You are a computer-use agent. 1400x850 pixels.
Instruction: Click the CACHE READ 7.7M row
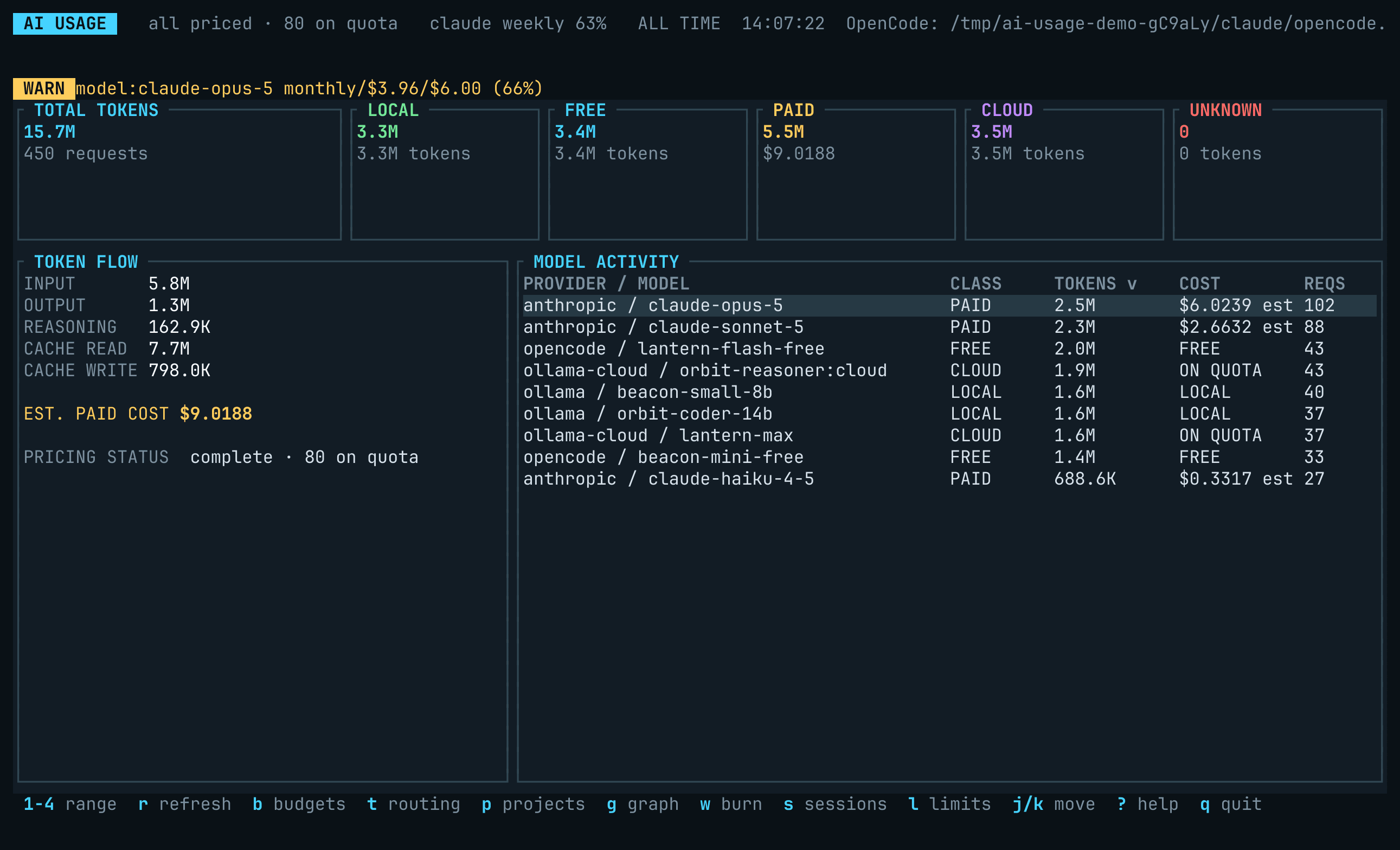107,349
